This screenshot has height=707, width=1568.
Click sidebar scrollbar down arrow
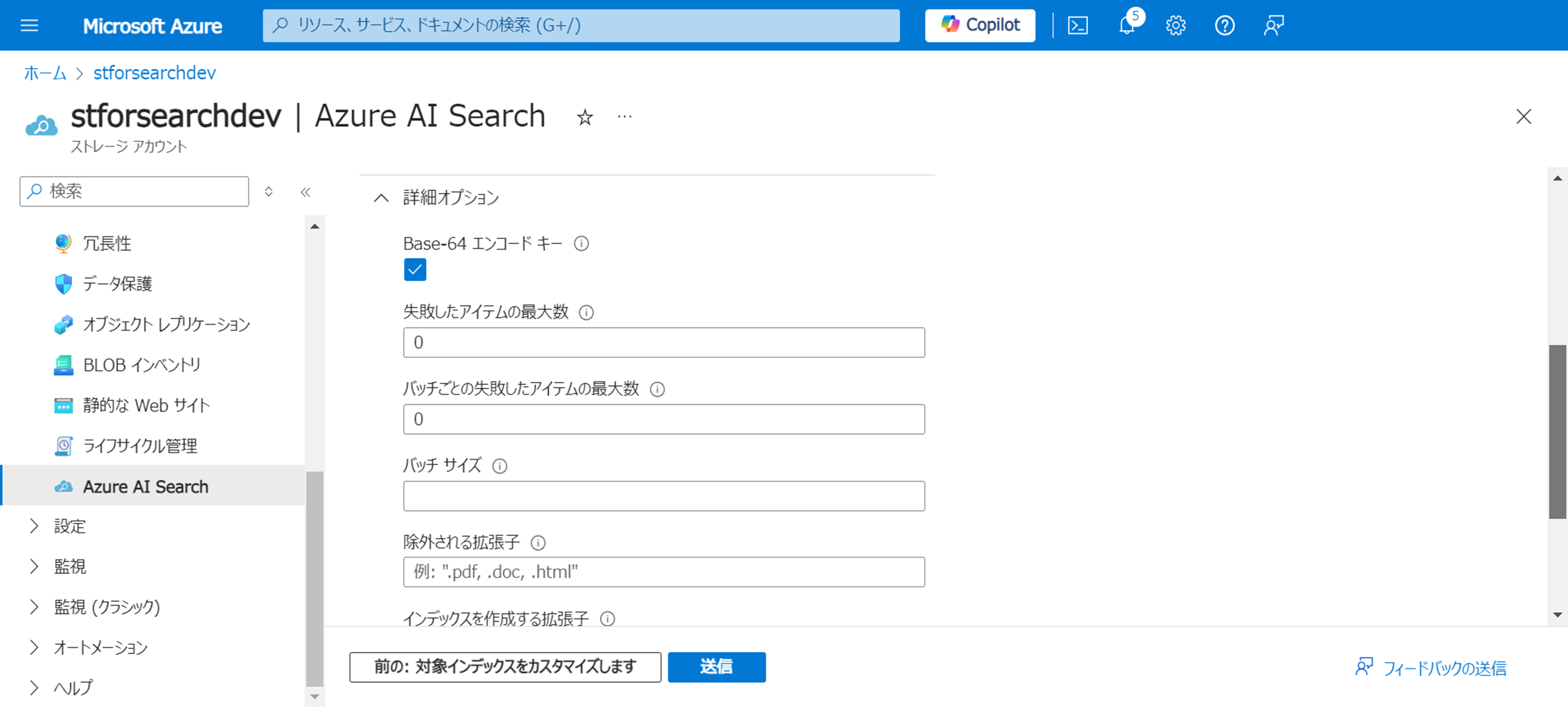[315, 696]
